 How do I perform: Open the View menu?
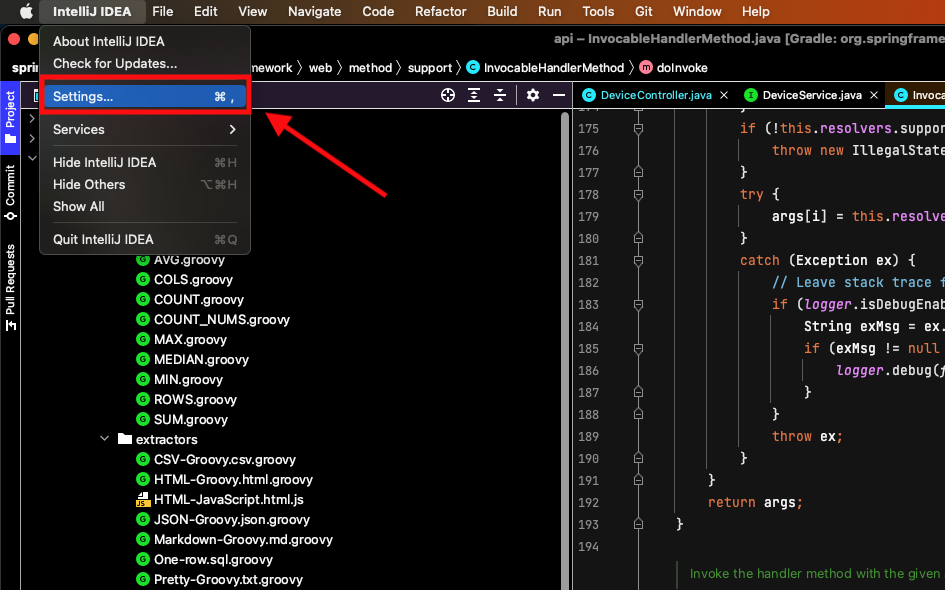click(253, 11)
